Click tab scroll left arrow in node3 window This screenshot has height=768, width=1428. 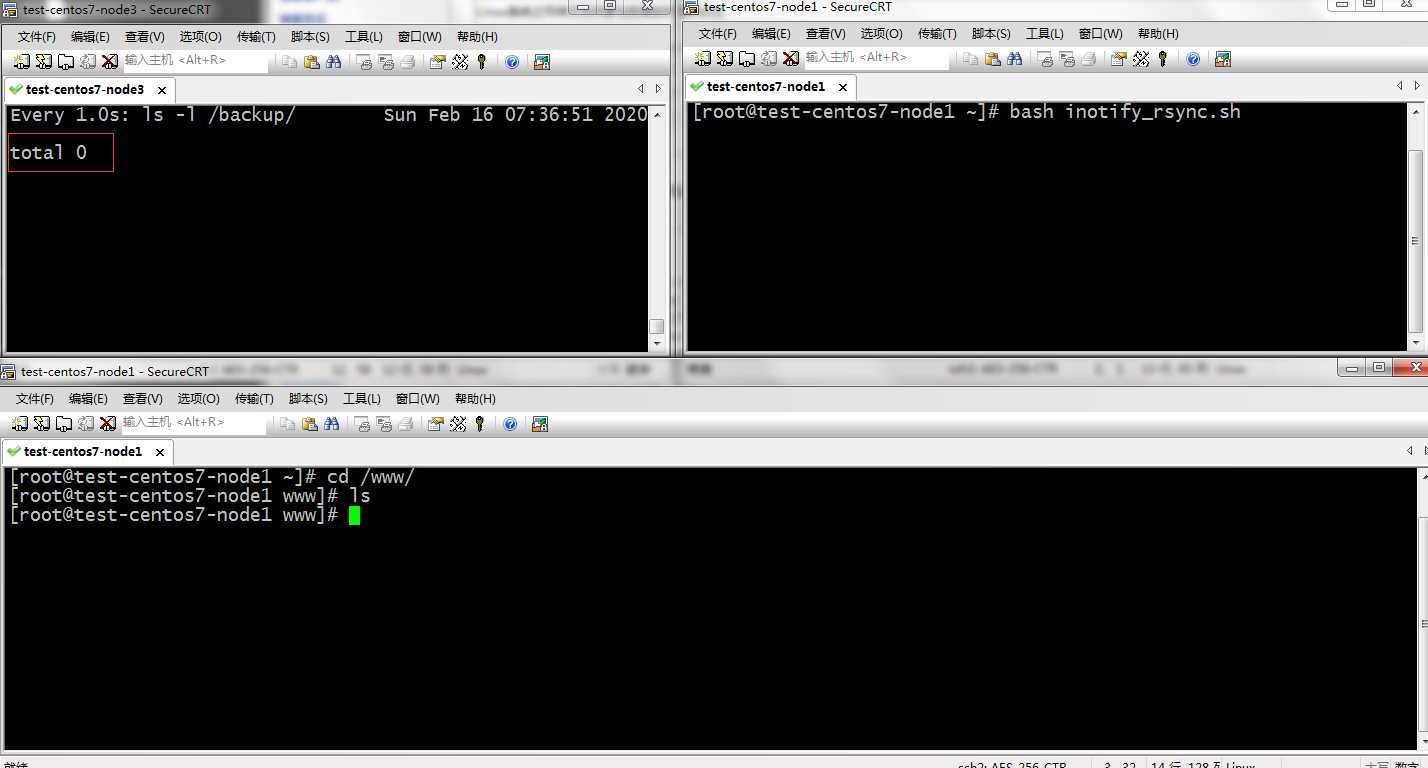(641, 89)
